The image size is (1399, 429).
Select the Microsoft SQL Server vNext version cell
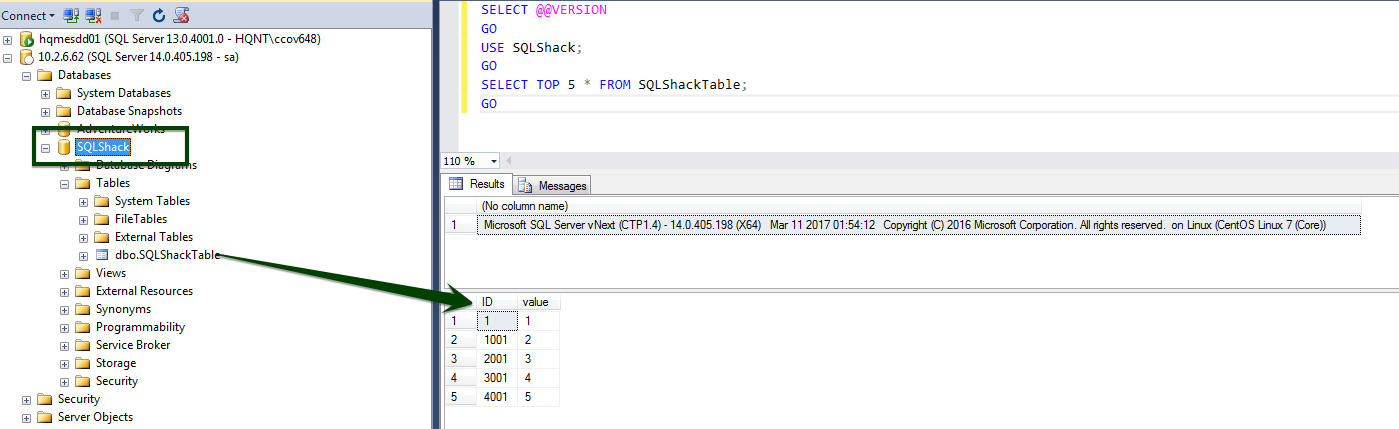pyautogui.click(x=919, y=225)
